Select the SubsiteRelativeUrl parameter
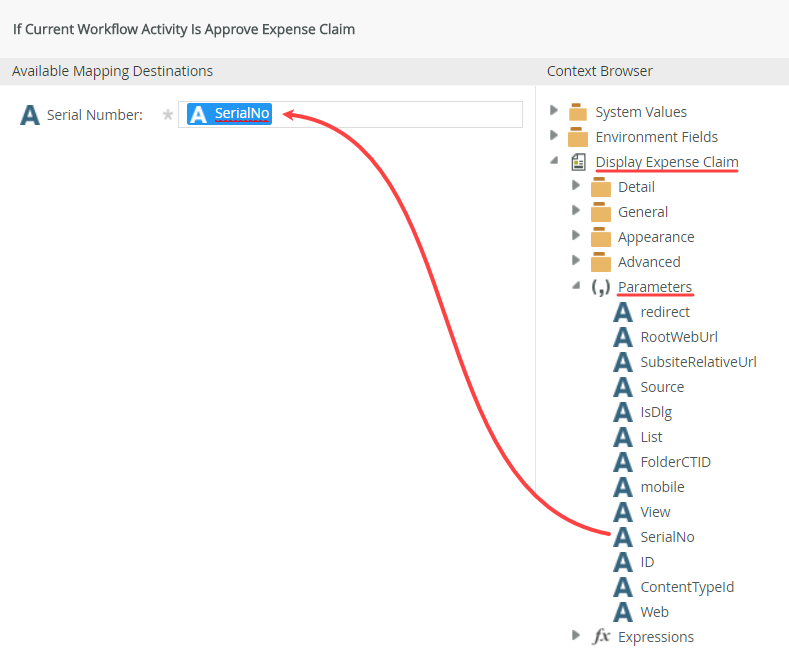789x649 pixels. [x=698, y=362]
